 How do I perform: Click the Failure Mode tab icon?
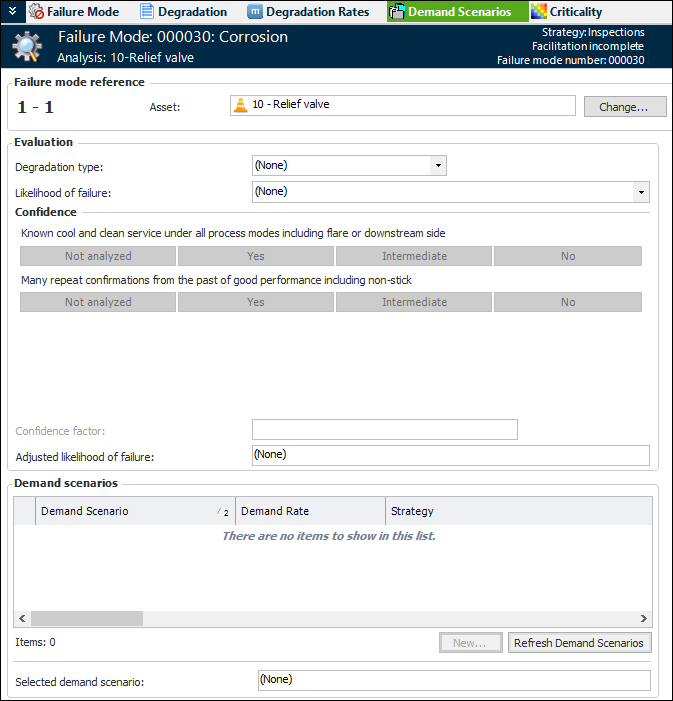pyautogui.click(x=36, y=12)
